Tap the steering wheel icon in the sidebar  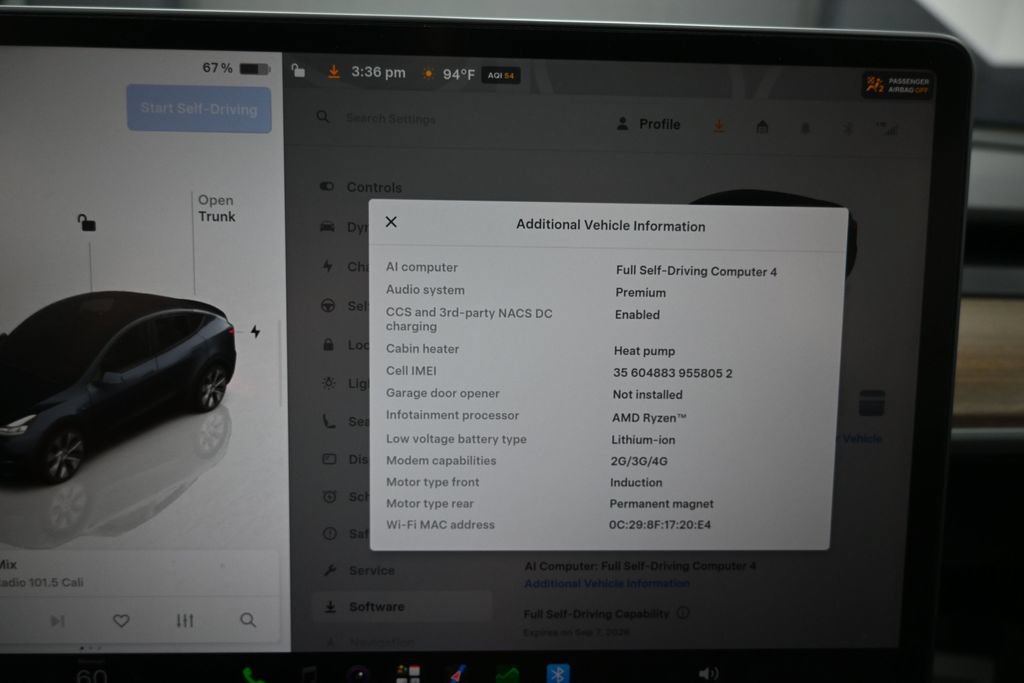coord(328,306)
